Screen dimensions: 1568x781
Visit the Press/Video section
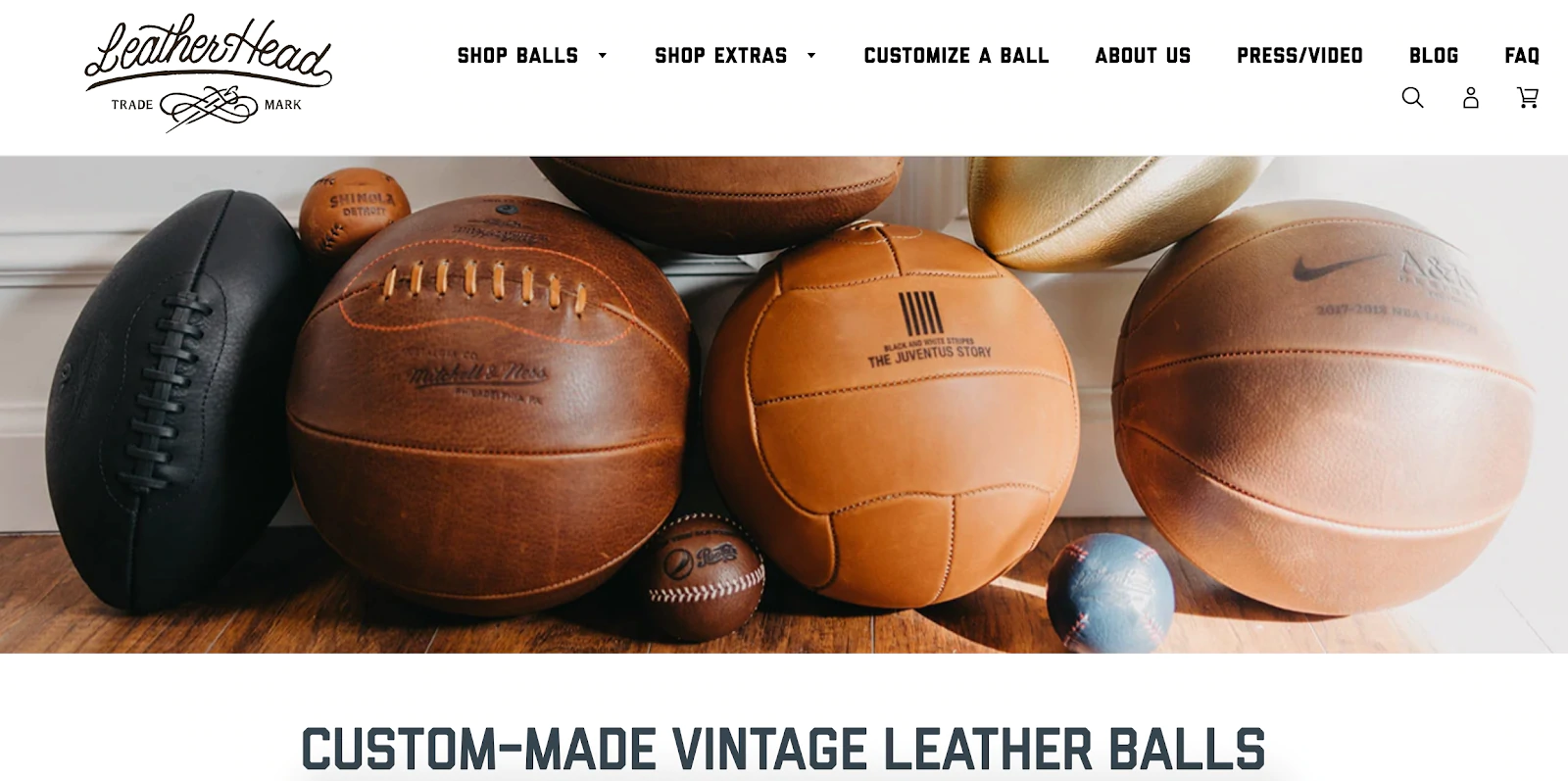[1299, 56]
